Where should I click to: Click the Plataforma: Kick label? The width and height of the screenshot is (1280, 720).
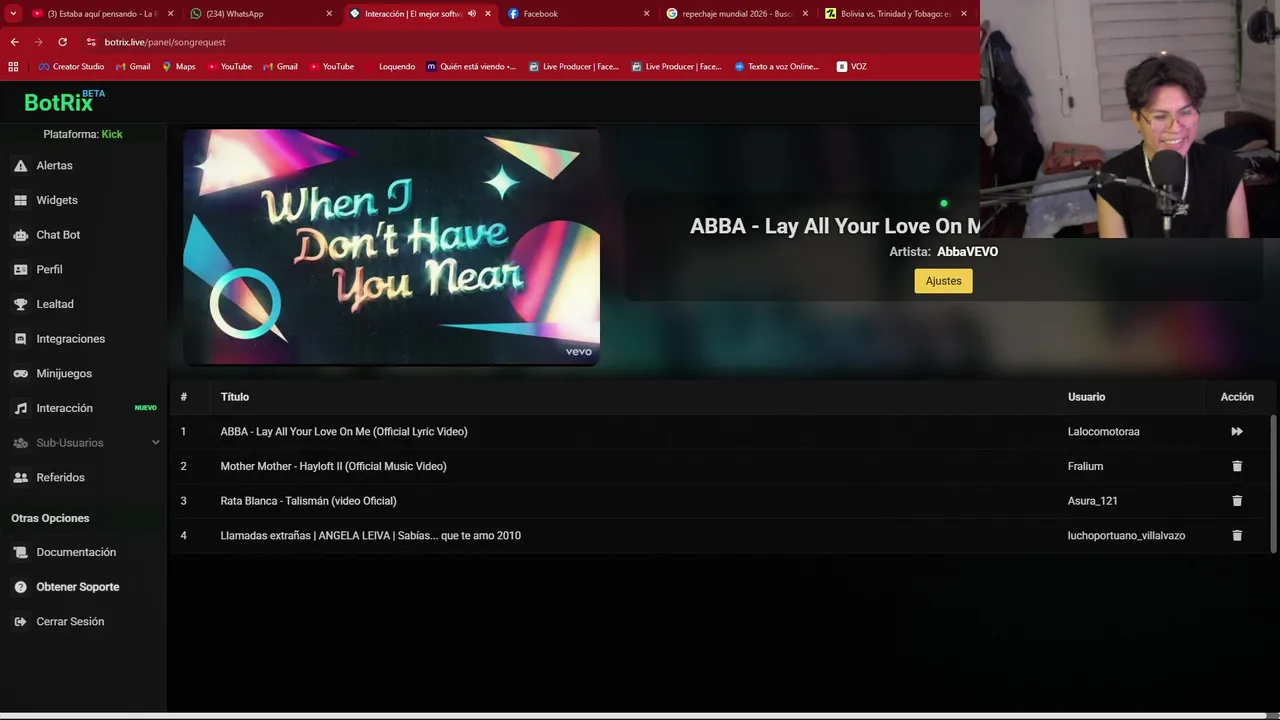83,134
